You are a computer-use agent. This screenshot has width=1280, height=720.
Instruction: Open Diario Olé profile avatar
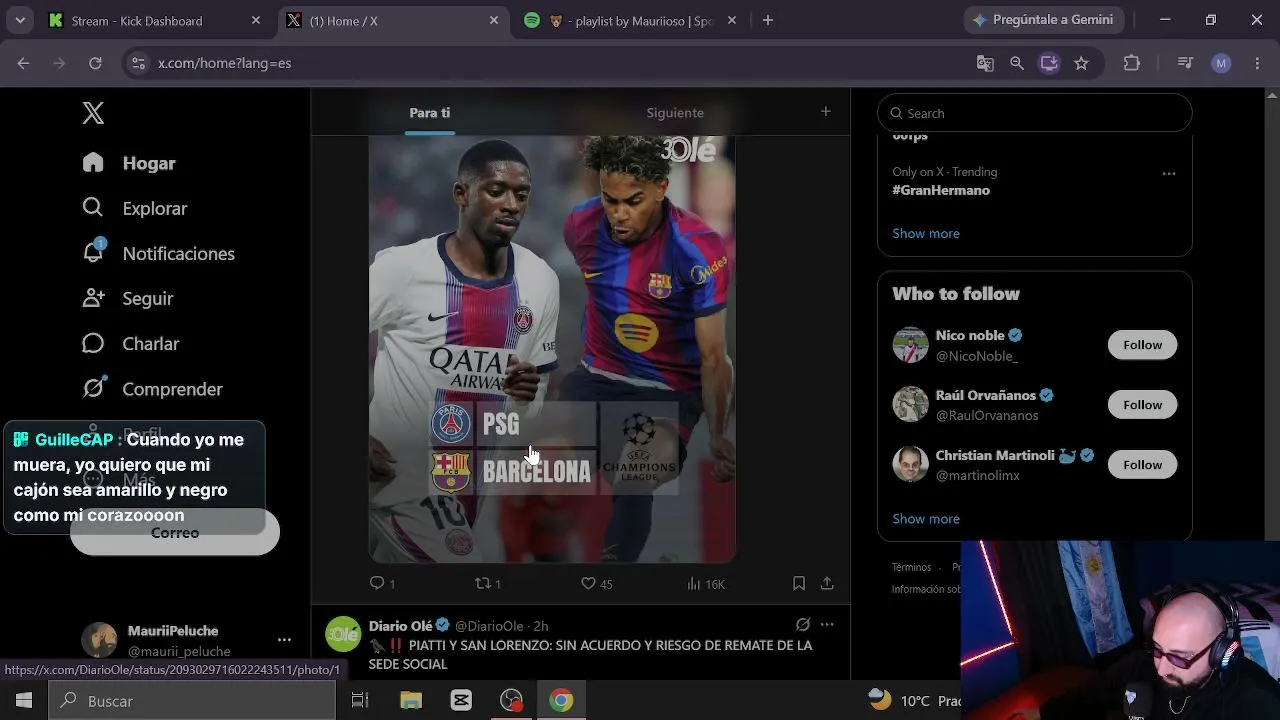pyautogui.click(x=343, y=634)
